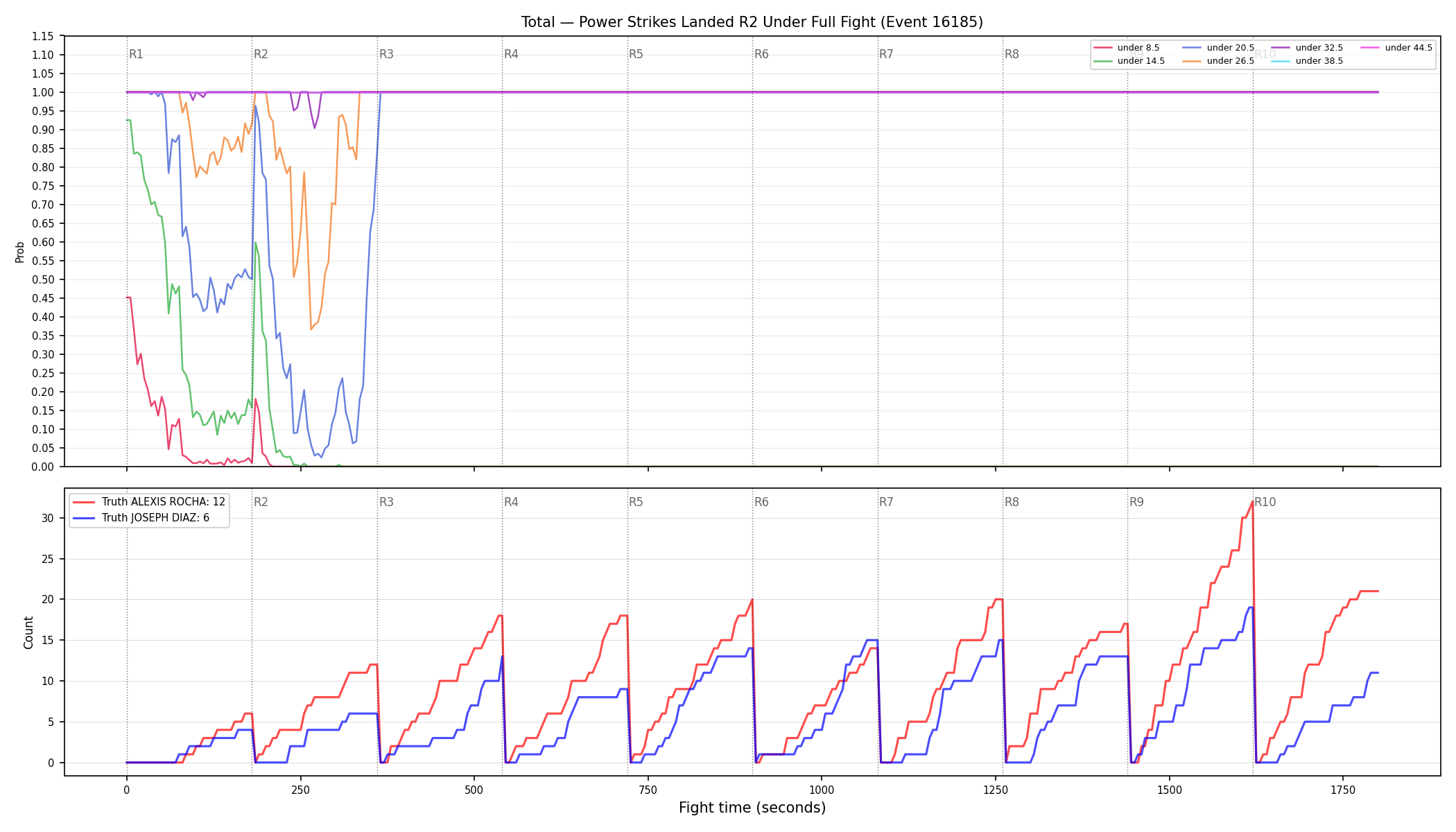The height and width of the screenshot is (832, 1456).
Task: Click the 1.00 tick on the Prob axis
Action: click(x=43, y=92)
